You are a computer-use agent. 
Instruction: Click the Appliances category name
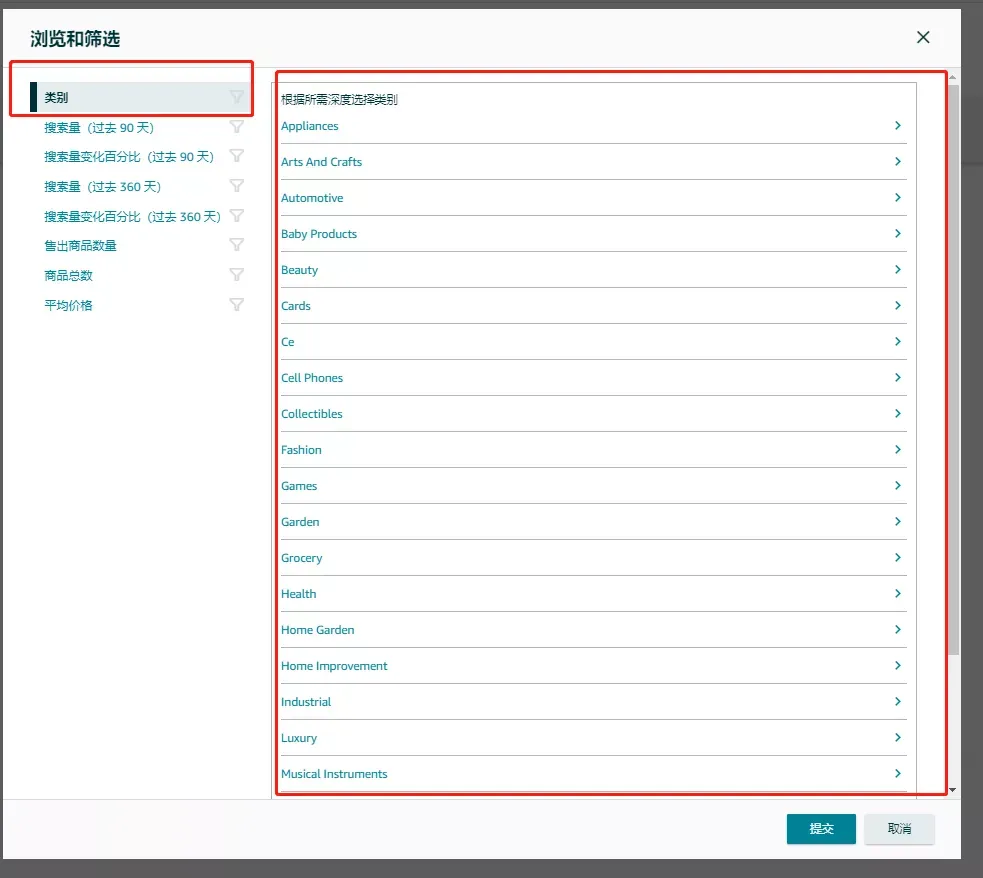pos(310,126)
